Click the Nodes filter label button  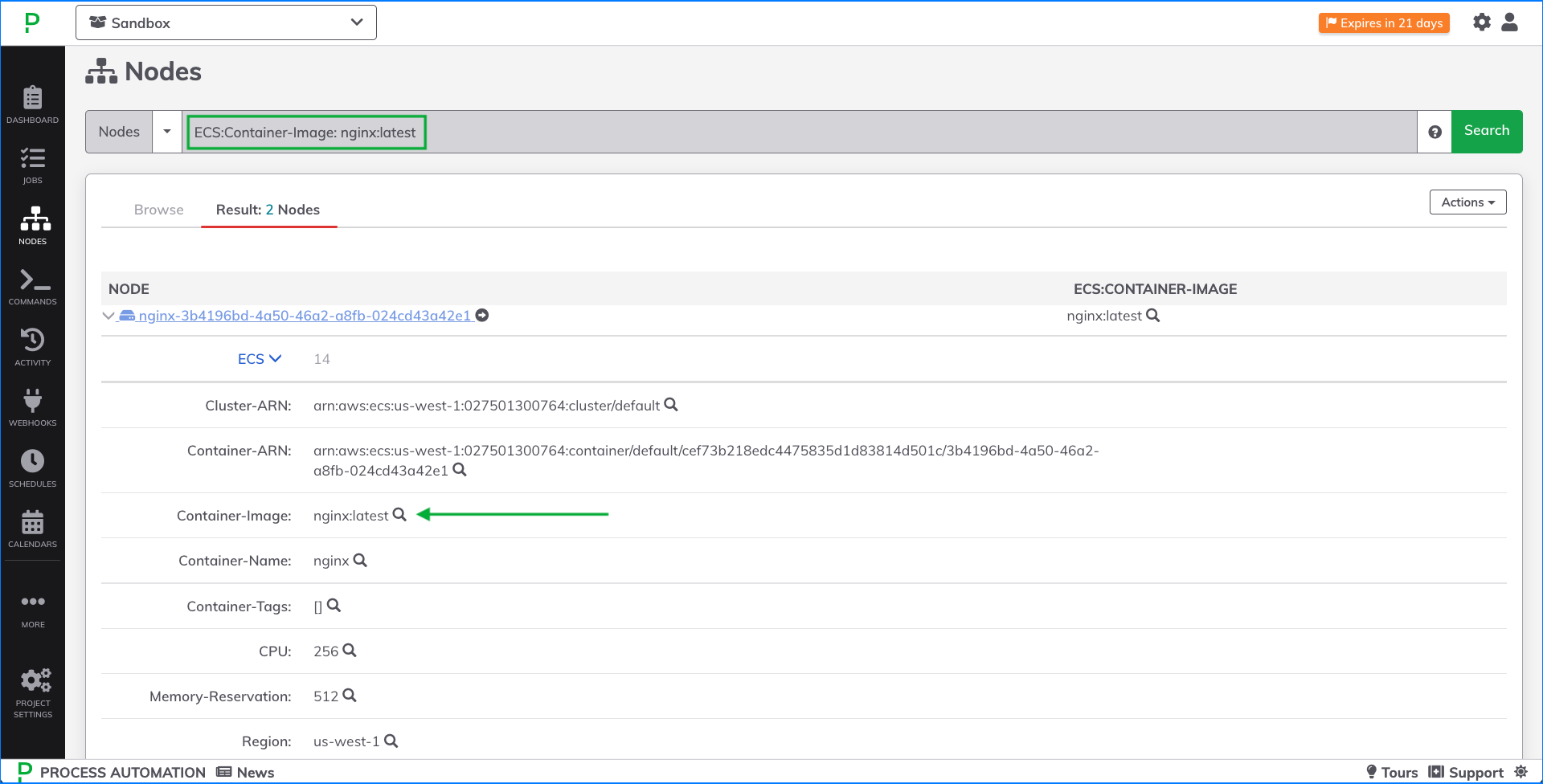(119, 132)
